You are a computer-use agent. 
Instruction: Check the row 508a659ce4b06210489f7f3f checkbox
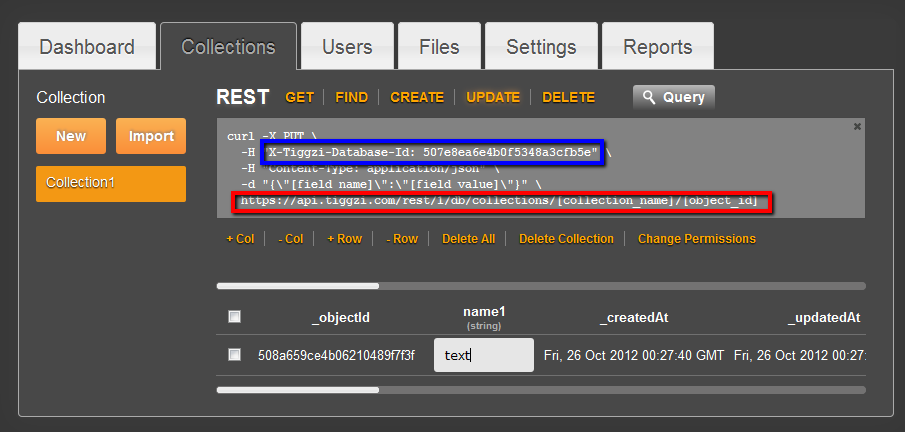coord(234,354)
